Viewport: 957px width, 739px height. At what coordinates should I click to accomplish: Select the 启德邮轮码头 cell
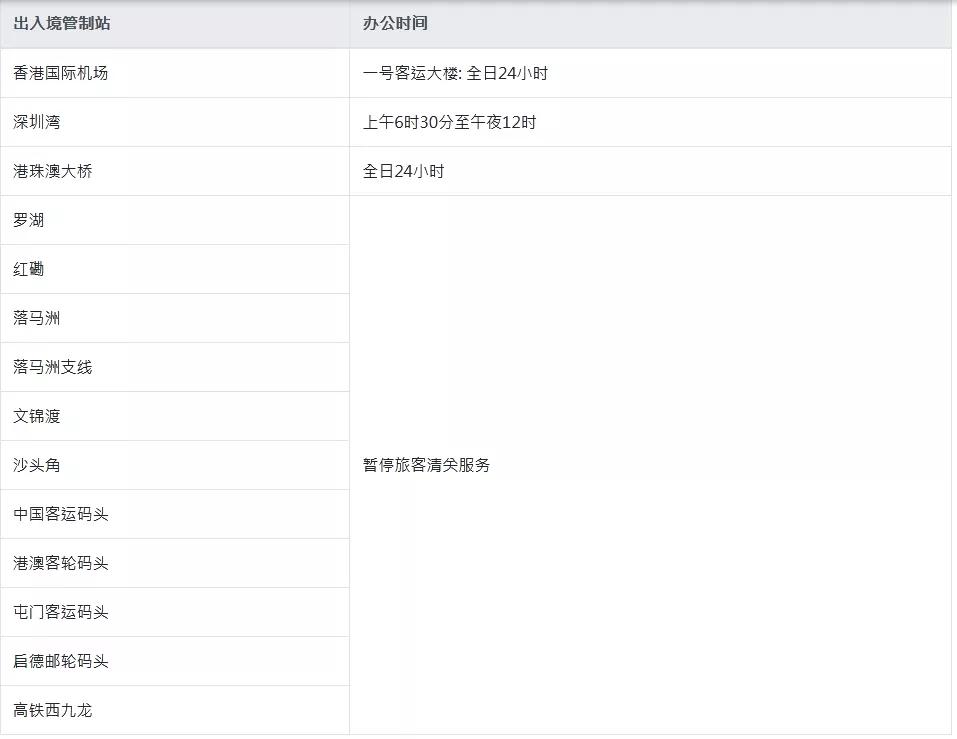(x=61, y=661)
